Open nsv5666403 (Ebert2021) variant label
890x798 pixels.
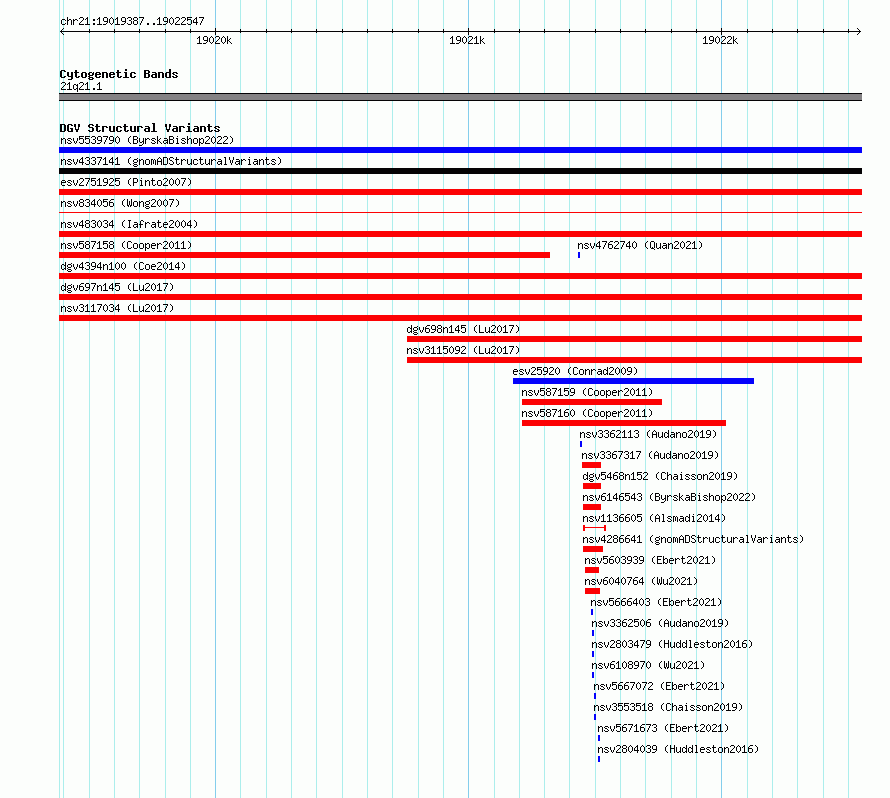tap(656, 602)
